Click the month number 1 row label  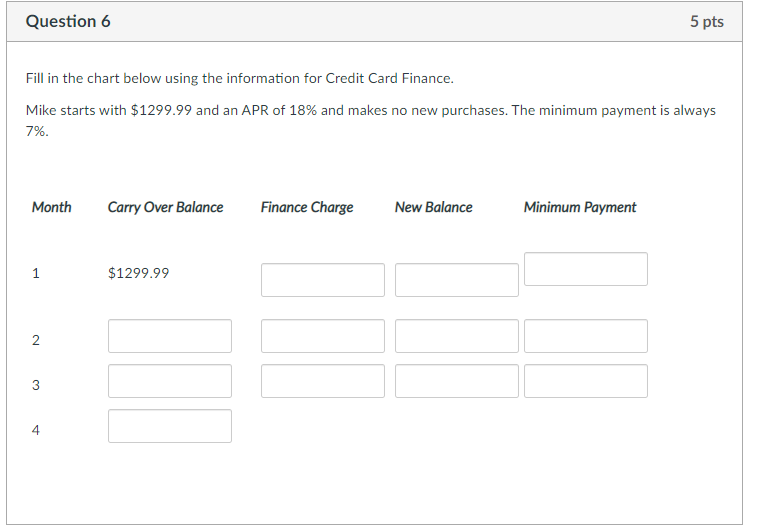coord(36,273)
